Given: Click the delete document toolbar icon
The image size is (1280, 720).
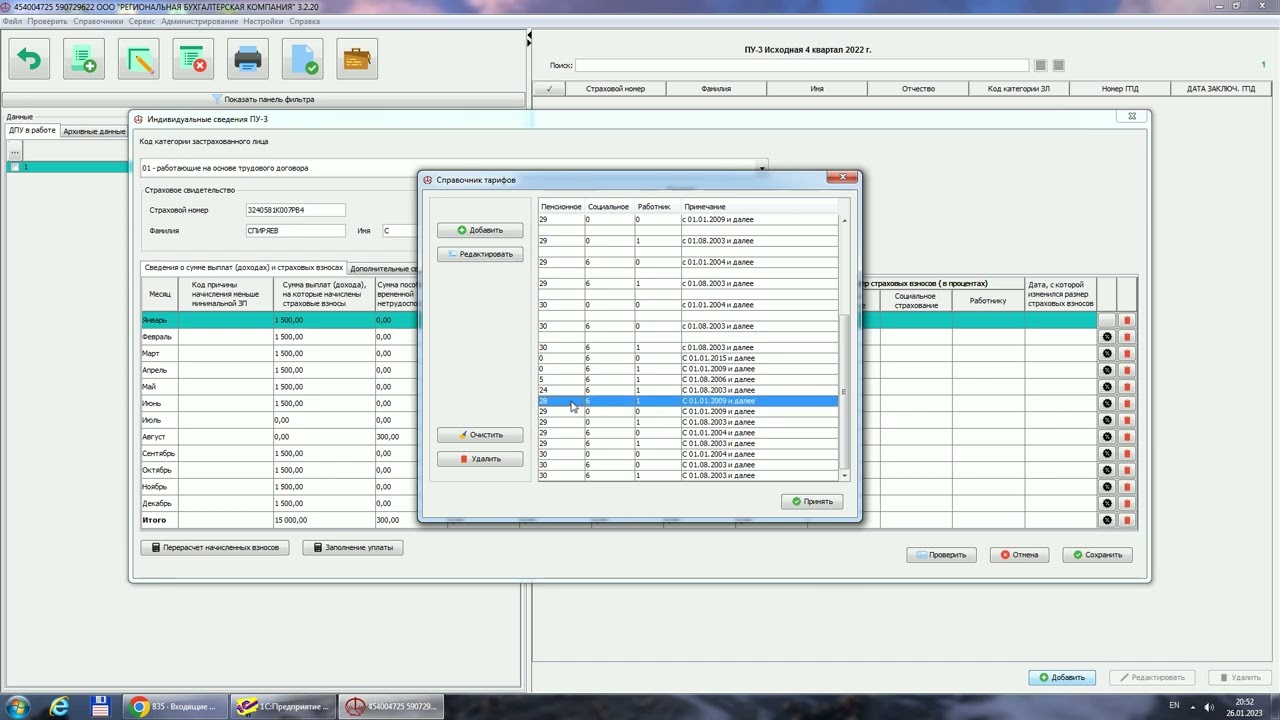Looking at the screenshot, I should [x=193, y=59].
